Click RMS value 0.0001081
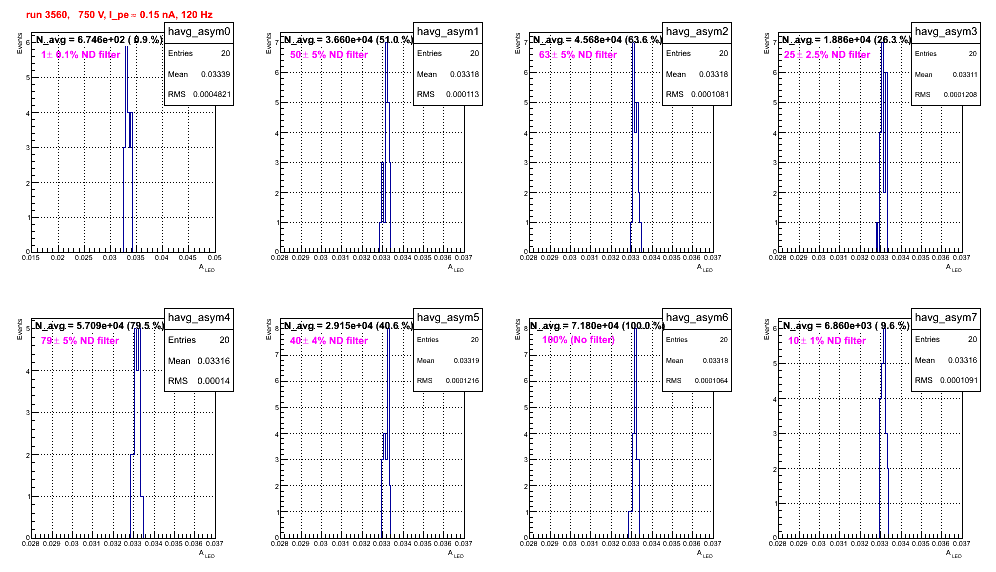Viewport: 996px width, 572px height. (x=710, y=94)
